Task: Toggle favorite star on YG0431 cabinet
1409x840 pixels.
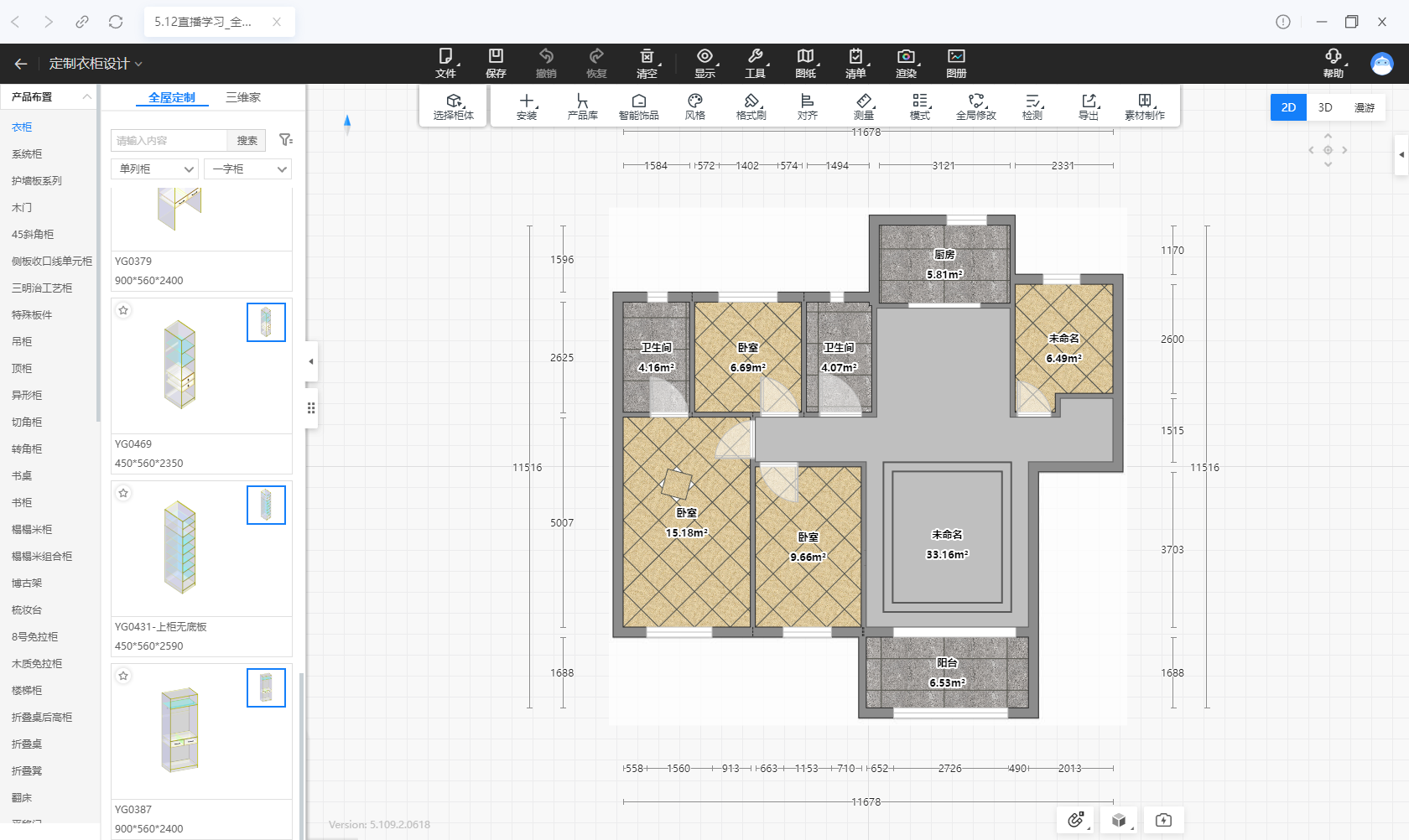Action: click(123, 493)
